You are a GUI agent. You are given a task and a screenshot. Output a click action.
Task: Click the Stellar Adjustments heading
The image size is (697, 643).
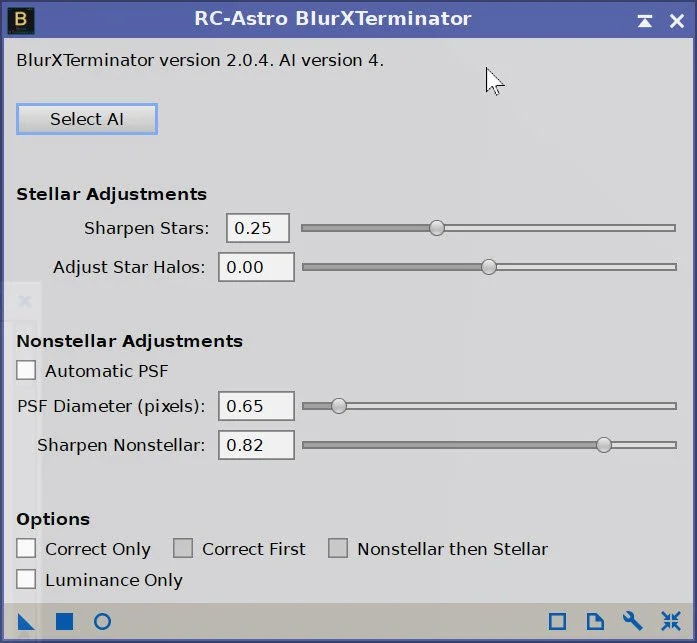[x=112, y=194]
